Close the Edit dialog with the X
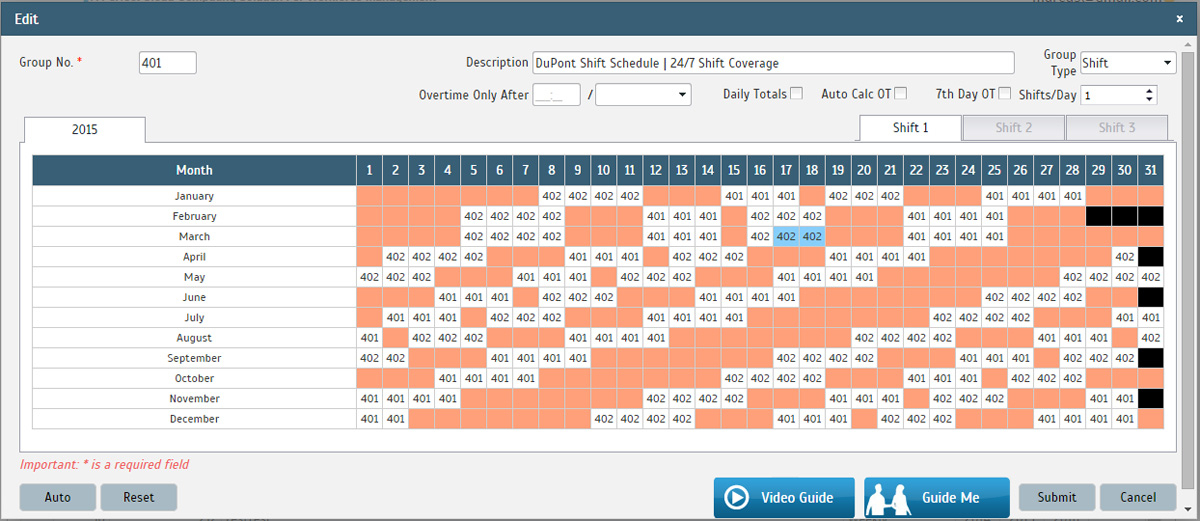This screenshot has width=1200, height=521. [x=1179, y=18]
